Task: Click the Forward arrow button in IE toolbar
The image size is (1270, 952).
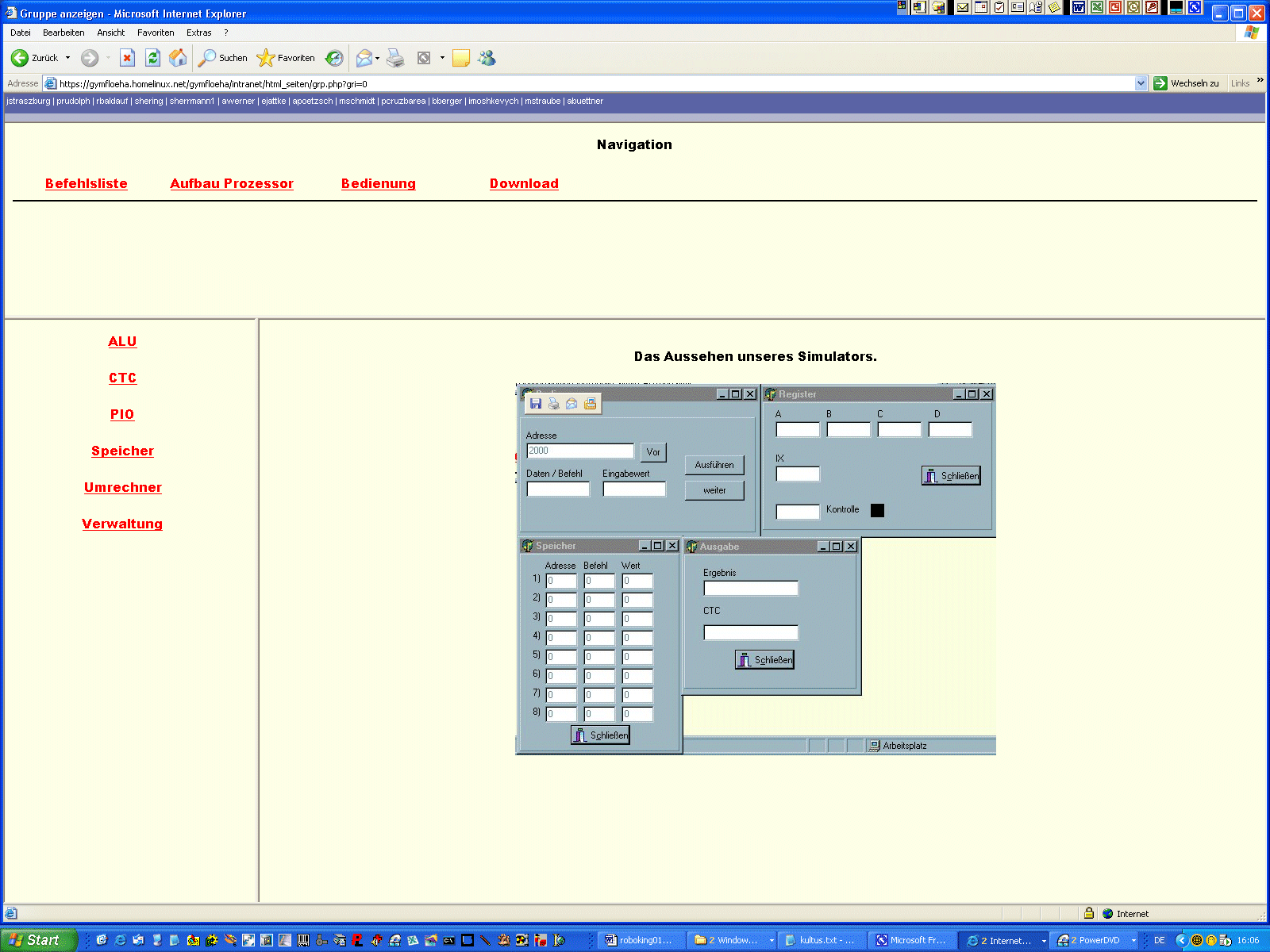Action: point(90,58)
